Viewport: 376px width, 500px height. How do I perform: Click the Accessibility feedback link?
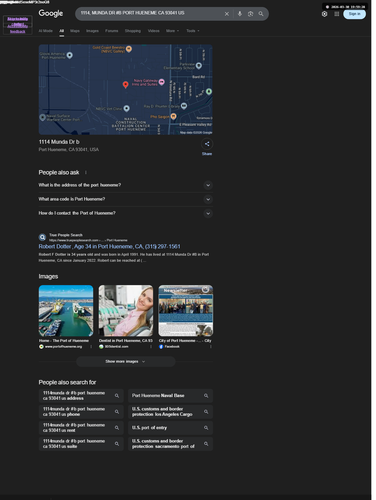tap(18, 29)
